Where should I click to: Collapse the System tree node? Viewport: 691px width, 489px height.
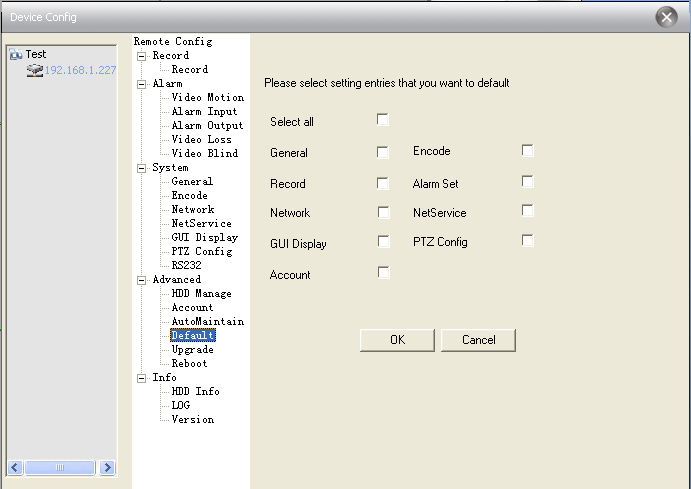141,168
